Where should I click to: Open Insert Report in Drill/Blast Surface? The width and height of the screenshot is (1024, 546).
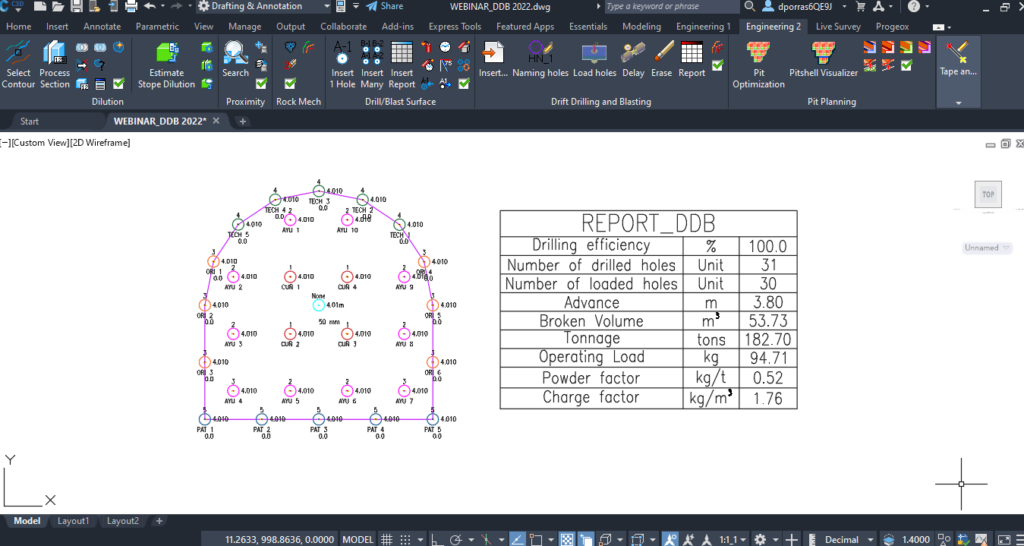pyautogui.click(x=402, y=64)
